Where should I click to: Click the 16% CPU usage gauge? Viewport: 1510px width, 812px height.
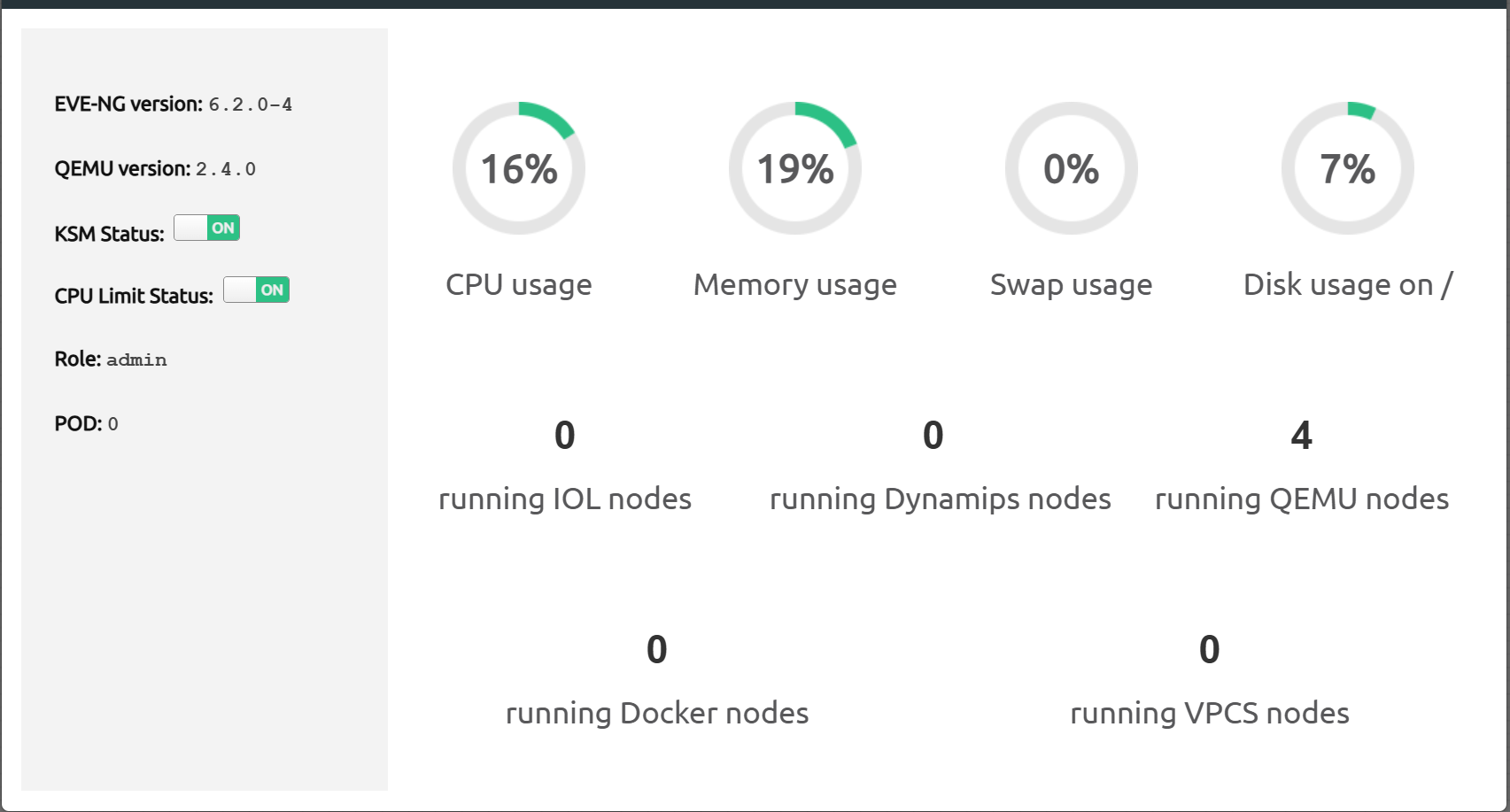click(519, 168)
